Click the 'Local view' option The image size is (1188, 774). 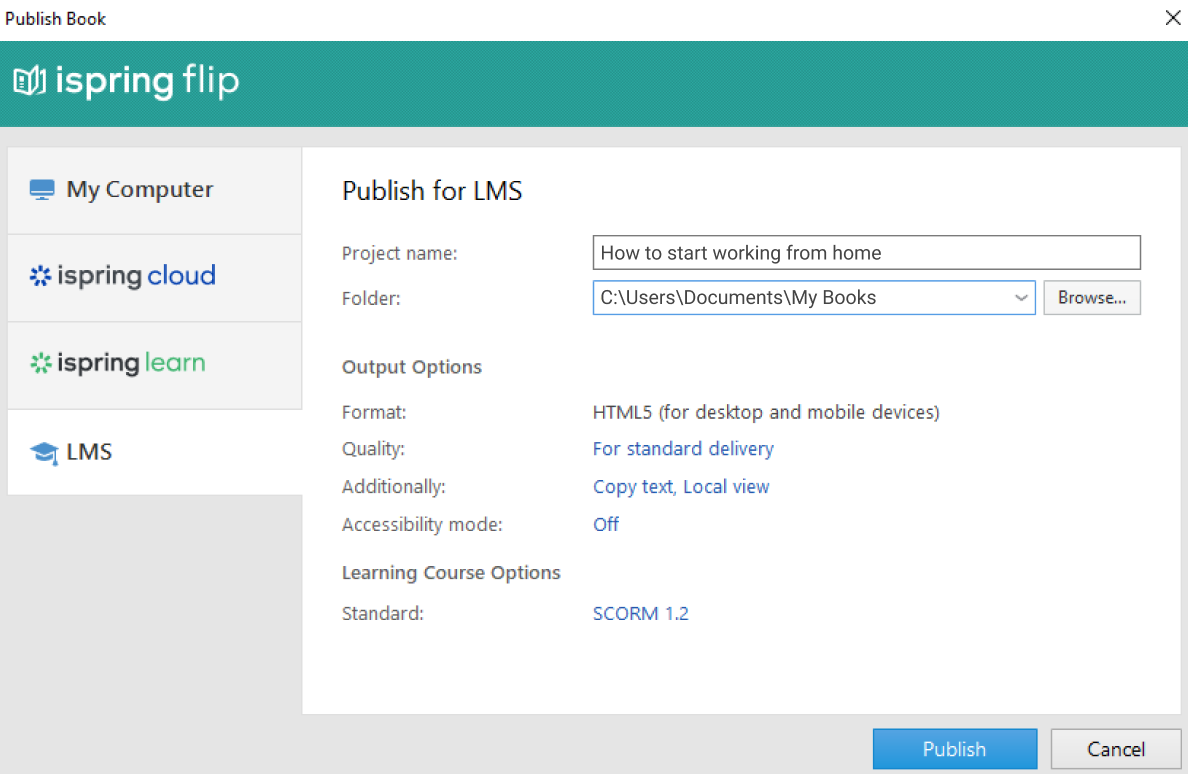point(727,486)
